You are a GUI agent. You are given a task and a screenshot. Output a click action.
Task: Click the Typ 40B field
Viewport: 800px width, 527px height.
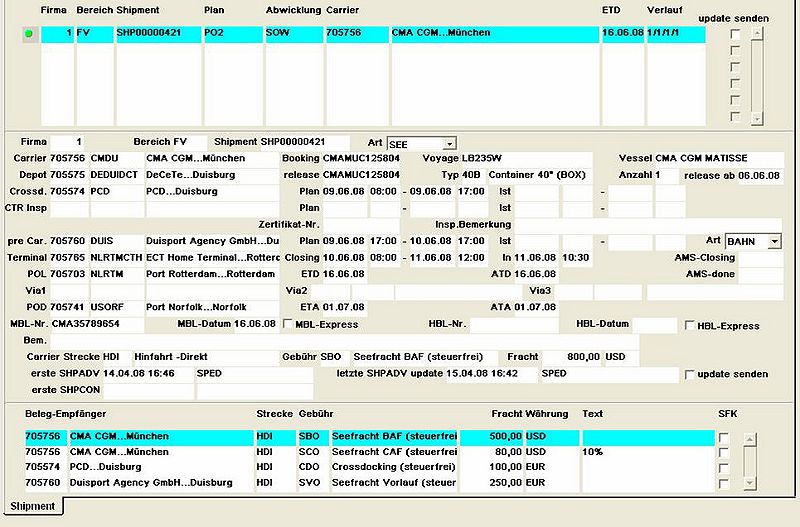tap(473, 174)
